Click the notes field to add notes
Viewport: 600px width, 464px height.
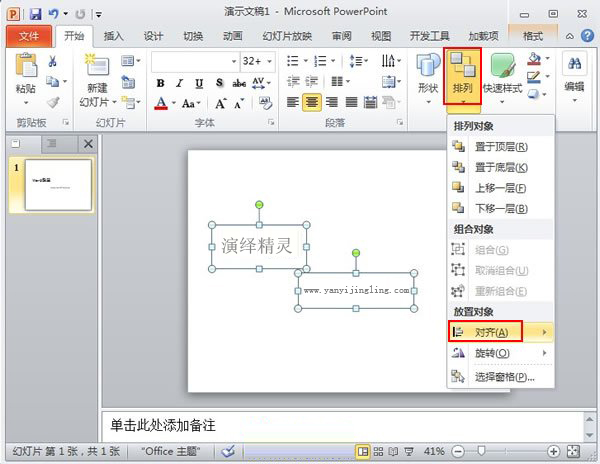[x=341, y=426]
